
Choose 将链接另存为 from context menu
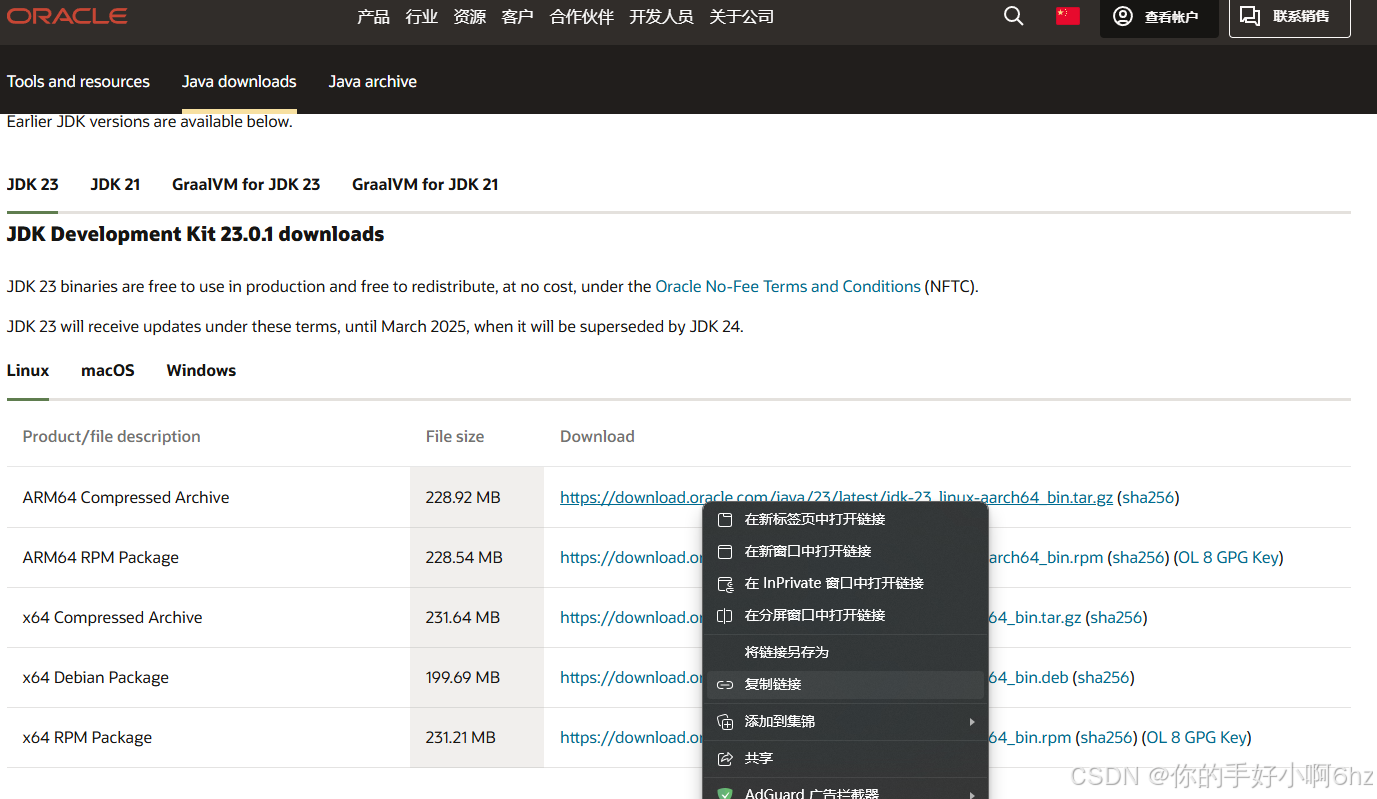[x=845, y=653]
